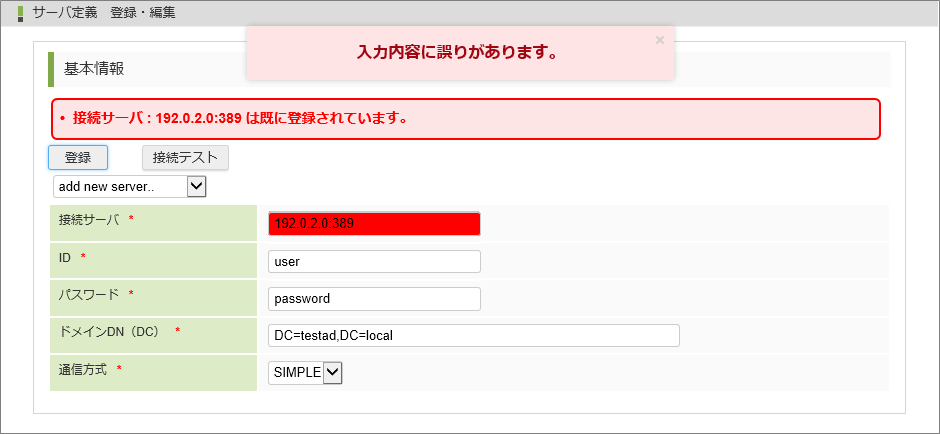Click the パスワード field label
This screenshot has height=434, width=940.
89,294
